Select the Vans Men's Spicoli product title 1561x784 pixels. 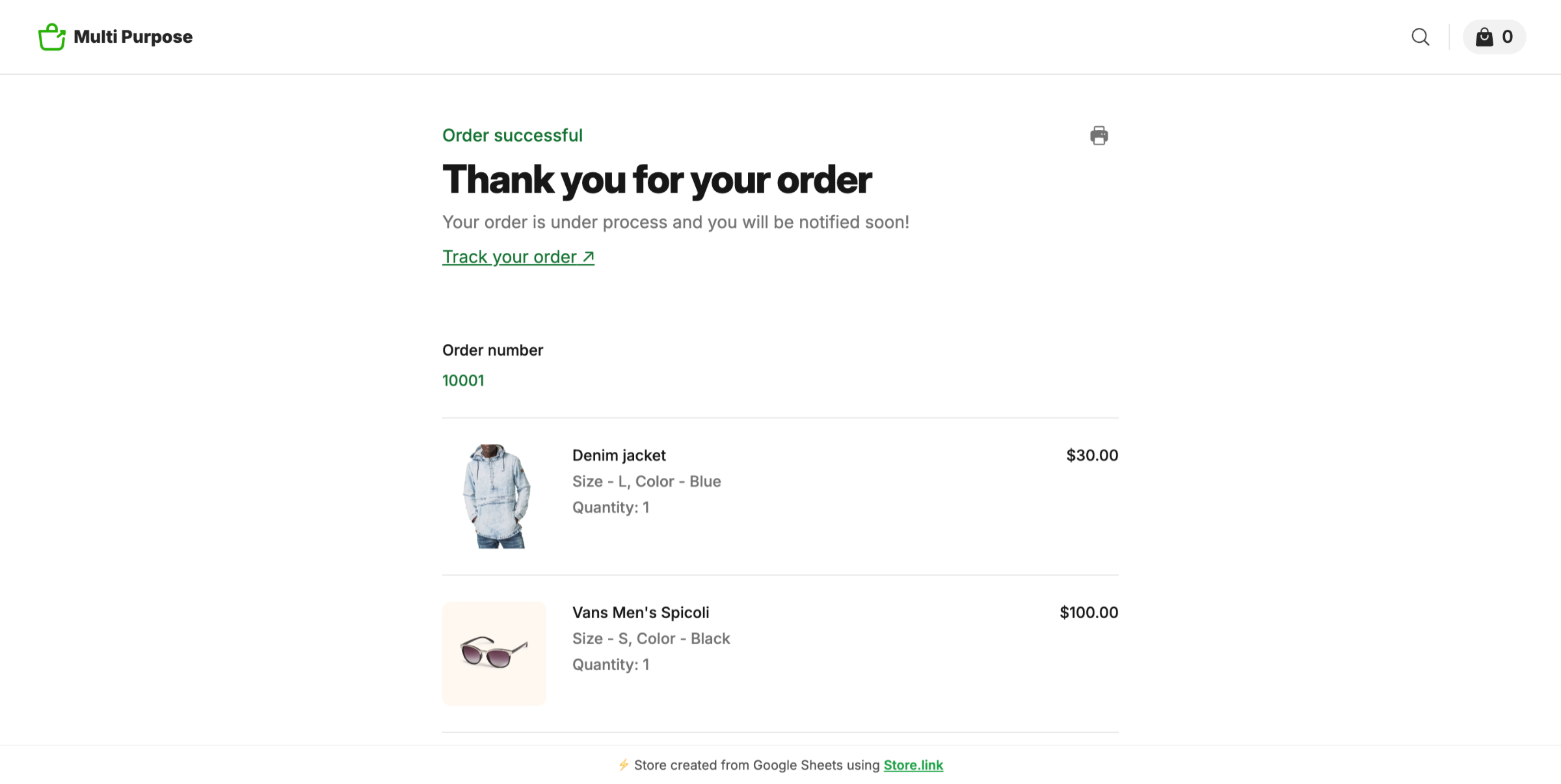click(640, 612)
